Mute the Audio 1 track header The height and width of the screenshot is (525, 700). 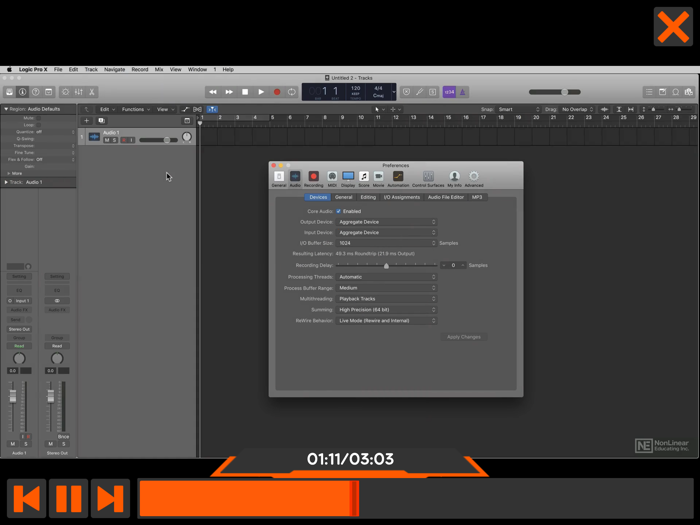click(107, 140)
